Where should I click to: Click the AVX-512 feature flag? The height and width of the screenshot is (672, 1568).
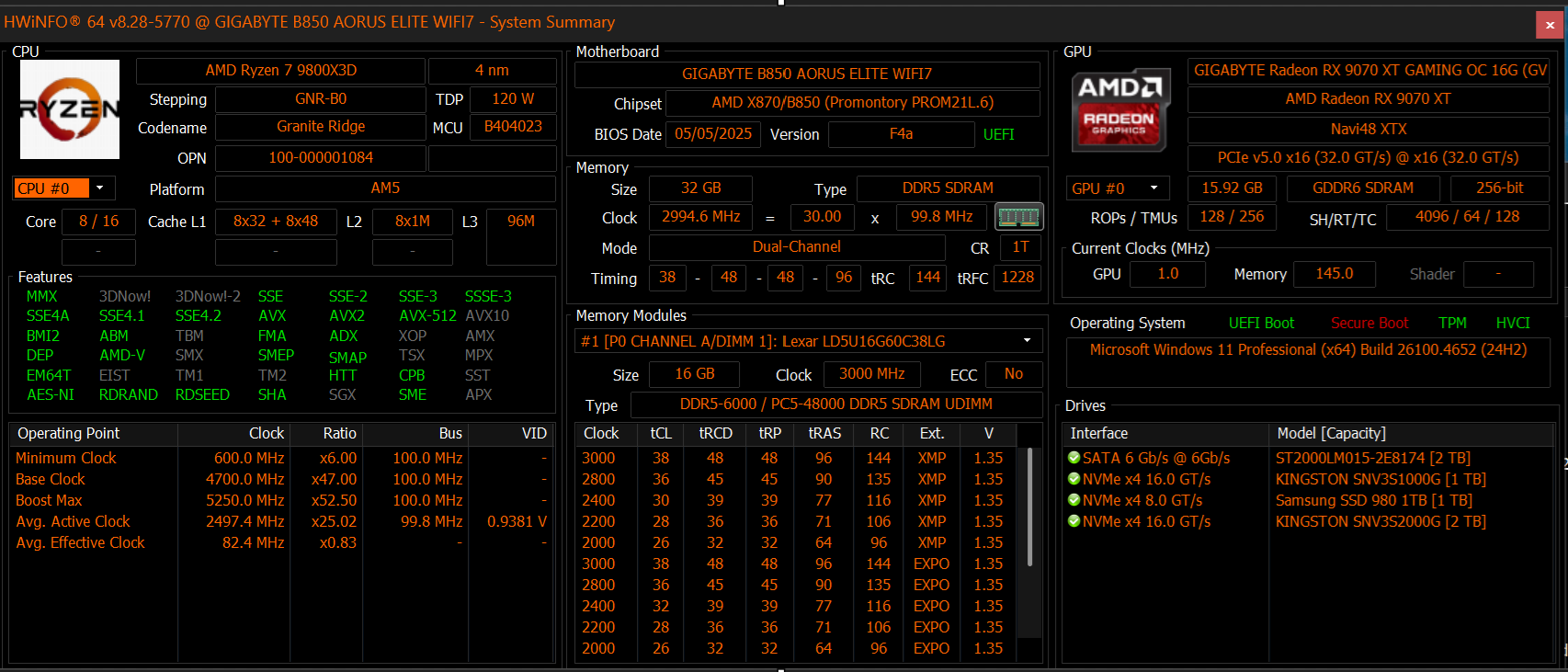pos(427,316)
